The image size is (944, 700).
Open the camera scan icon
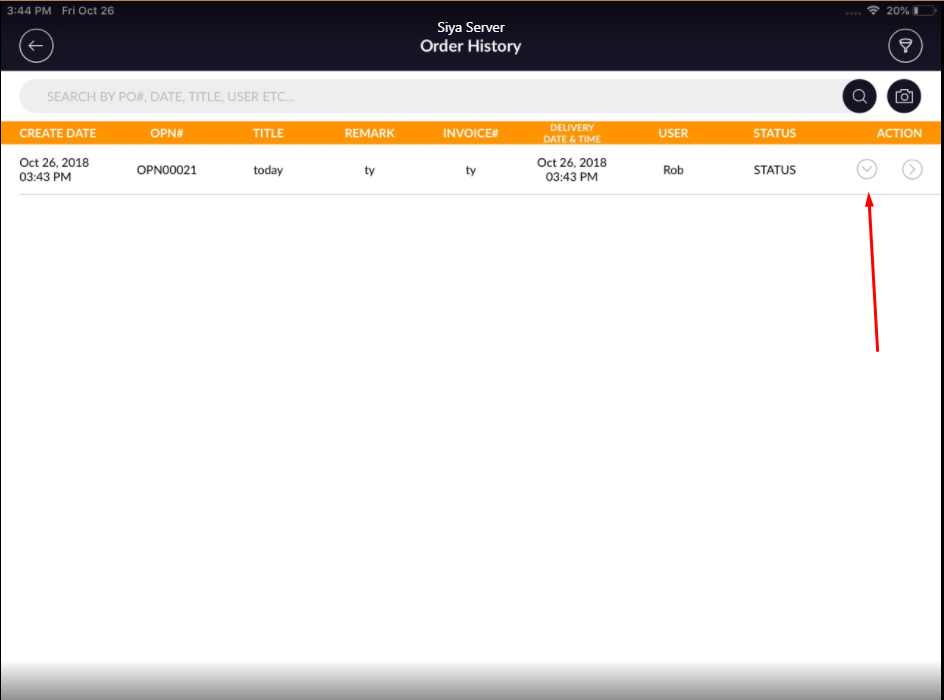(904, 96)
